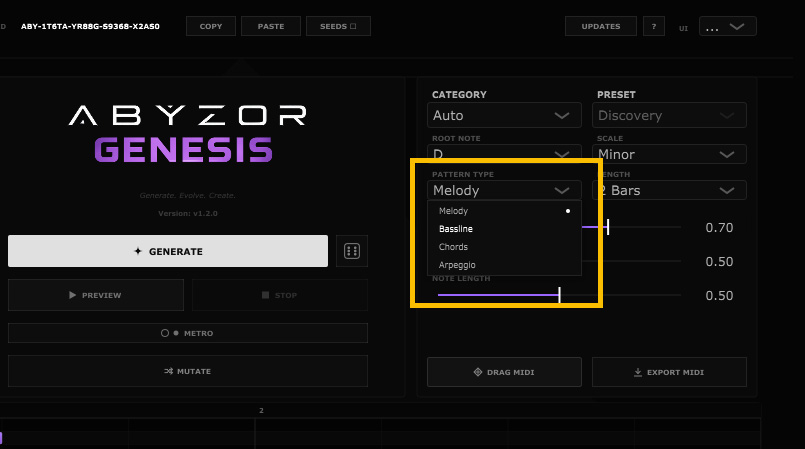Collapse the Pattern Type dropdown showing Melody
The image size is (805, 449).
pos(504,190)
